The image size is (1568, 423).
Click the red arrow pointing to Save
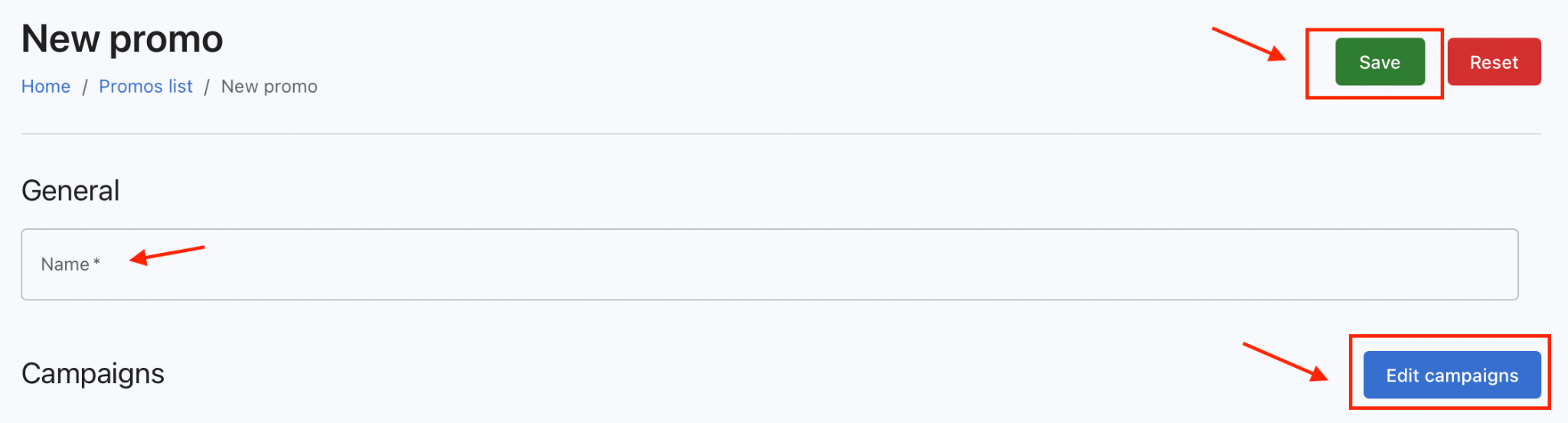[1248, 44]
